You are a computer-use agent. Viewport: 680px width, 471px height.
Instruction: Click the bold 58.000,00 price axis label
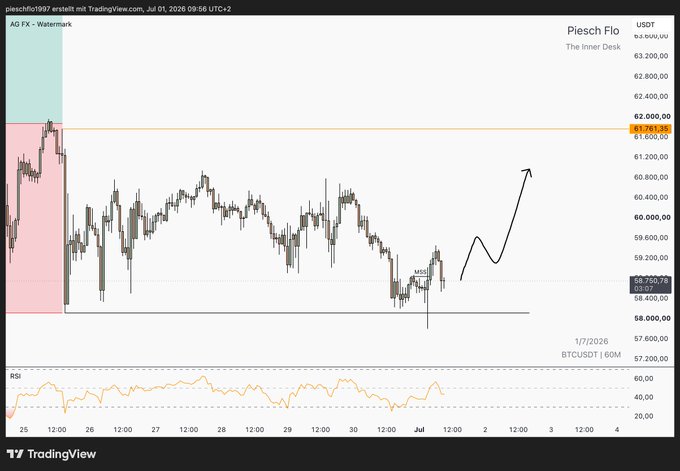tap(652, 318)
